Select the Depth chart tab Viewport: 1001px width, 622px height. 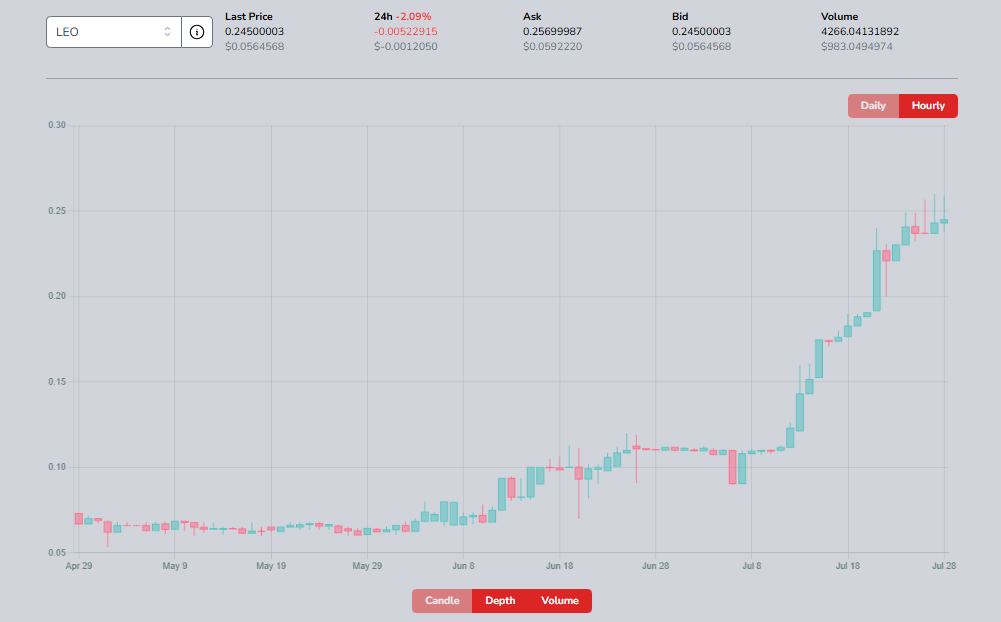[500, 600]
